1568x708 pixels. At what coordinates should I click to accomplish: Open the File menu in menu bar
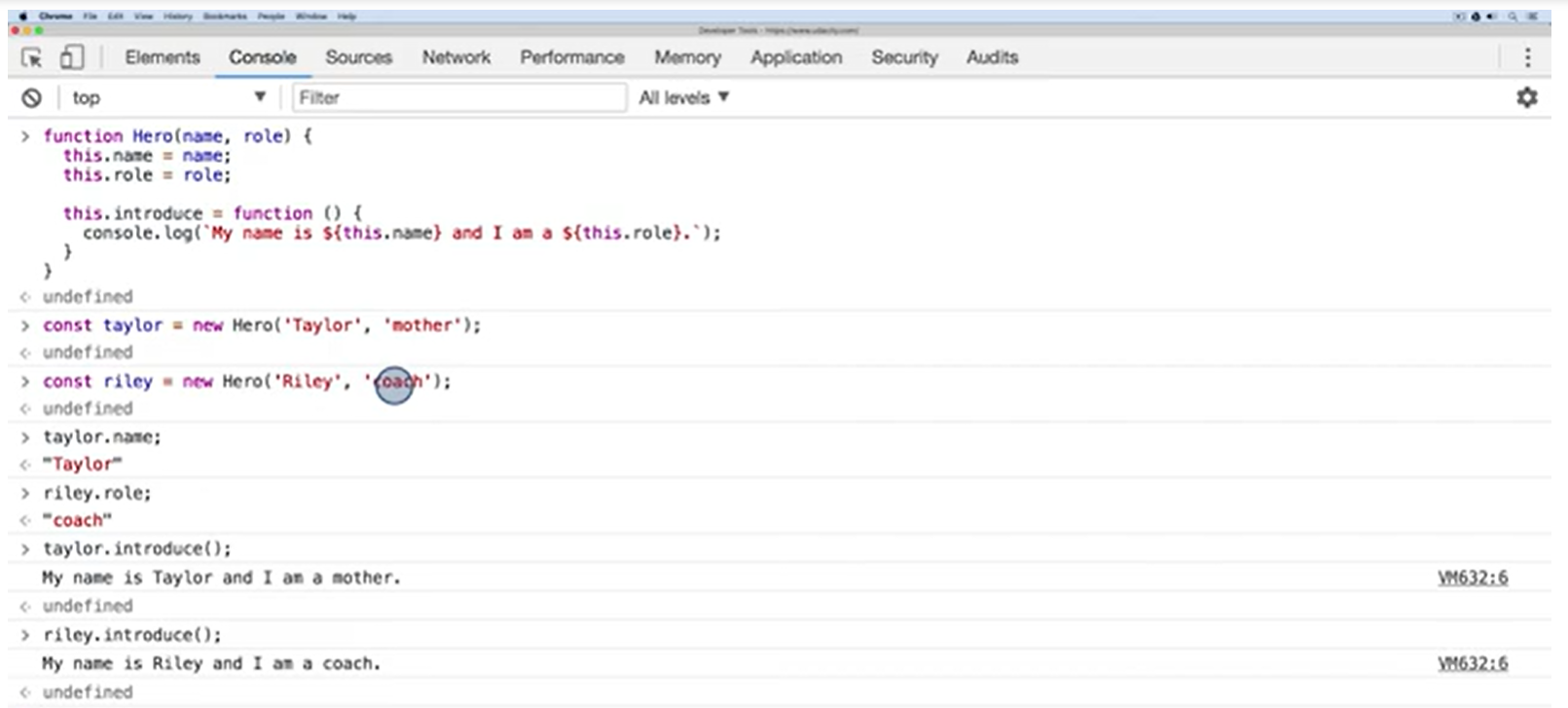pyautogui.click(x=90, y=17)
